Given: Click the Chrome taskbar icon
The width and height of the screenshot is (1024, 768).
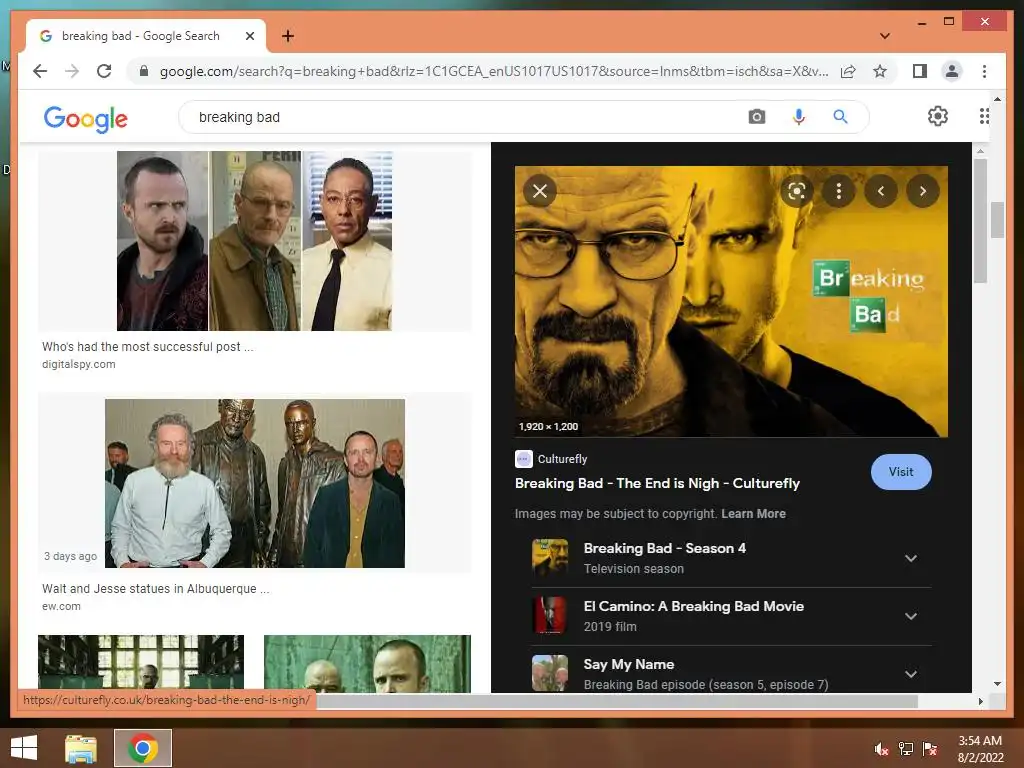Looking at the screenshot, I should 142,748.
